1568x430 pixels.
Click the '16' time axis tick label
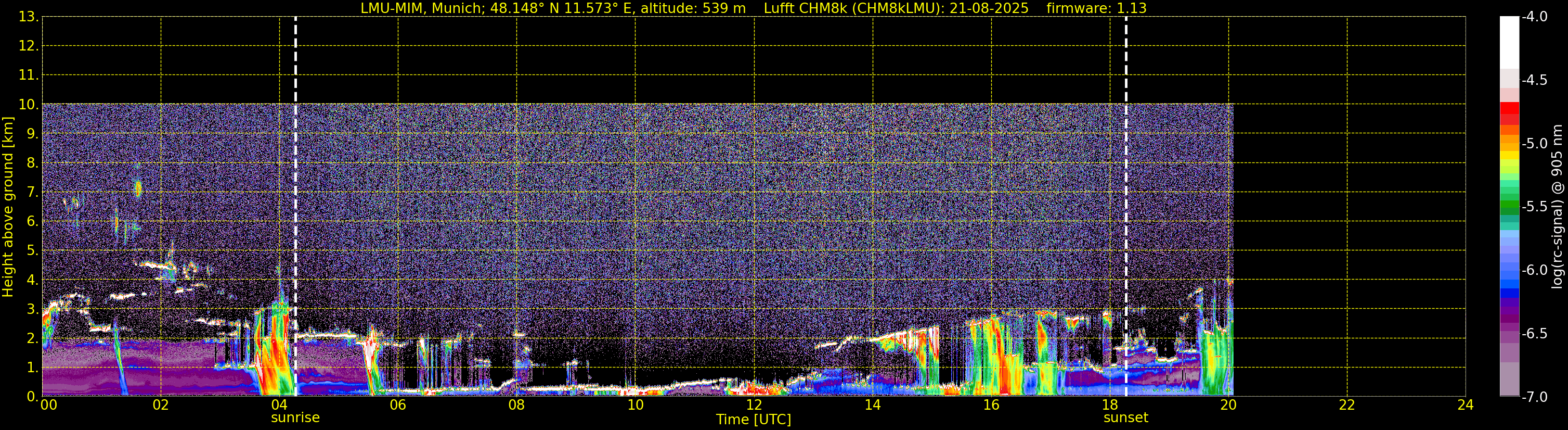tap(991, 405)
